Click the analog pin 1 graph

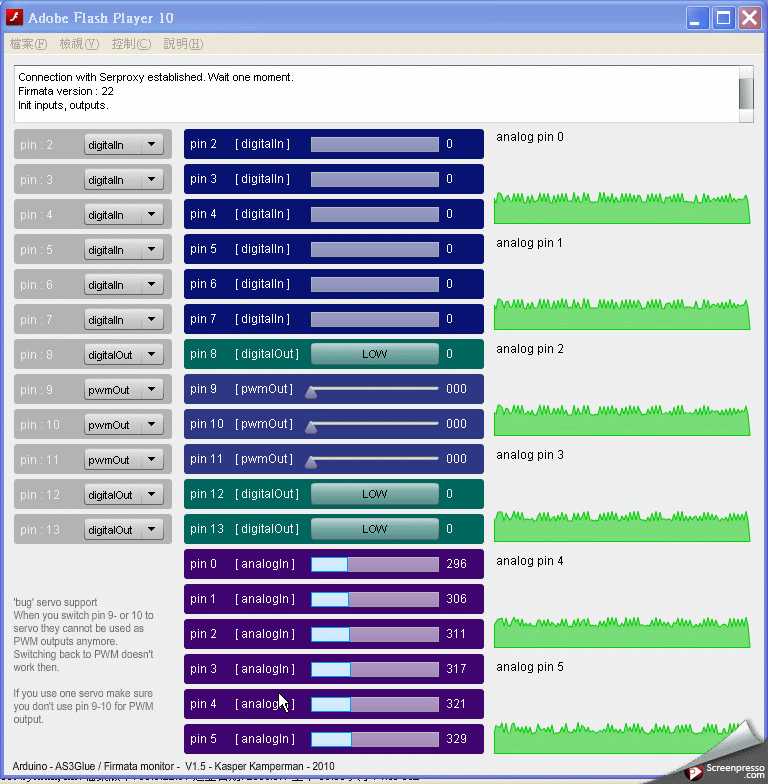click(622, 314)
